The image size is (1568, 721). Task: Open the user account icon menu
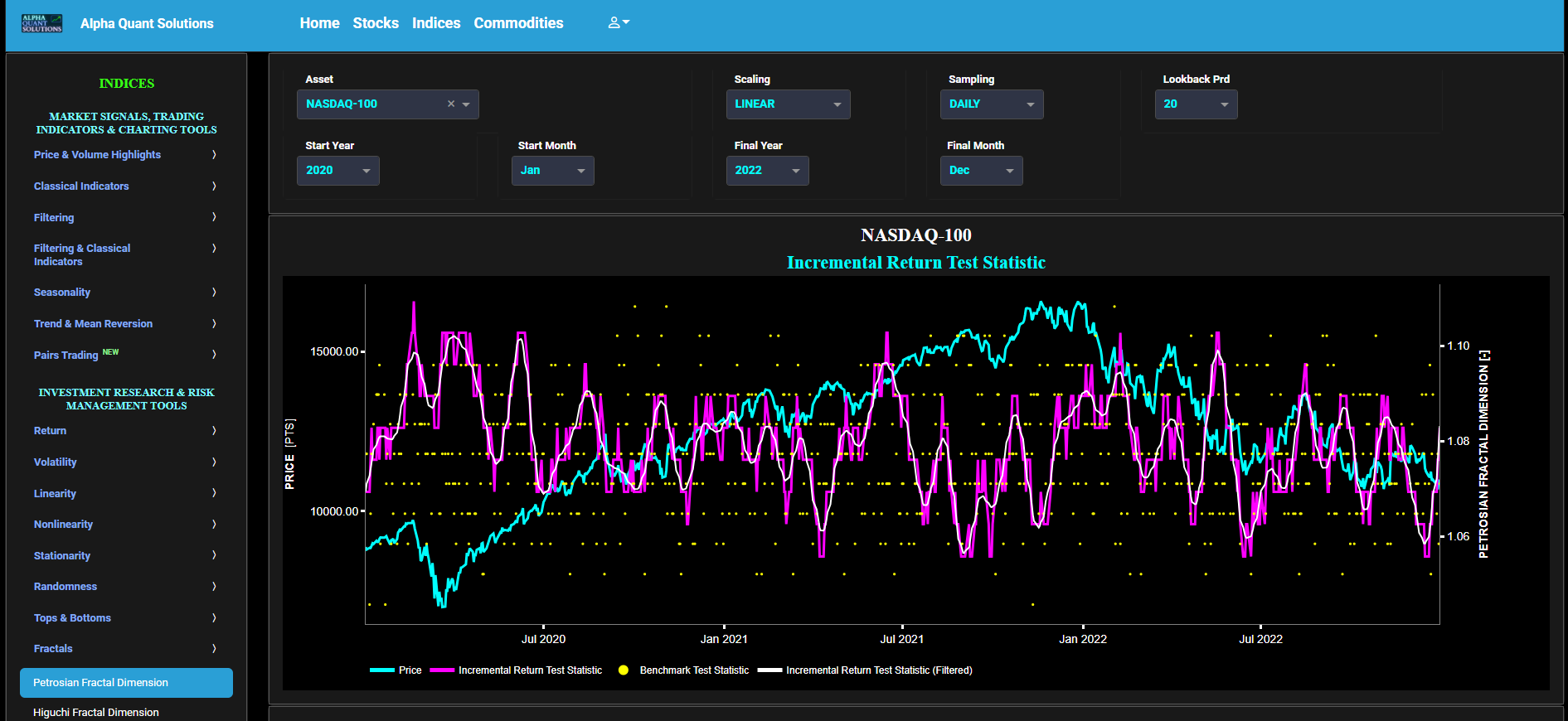(x=619, y=23)
